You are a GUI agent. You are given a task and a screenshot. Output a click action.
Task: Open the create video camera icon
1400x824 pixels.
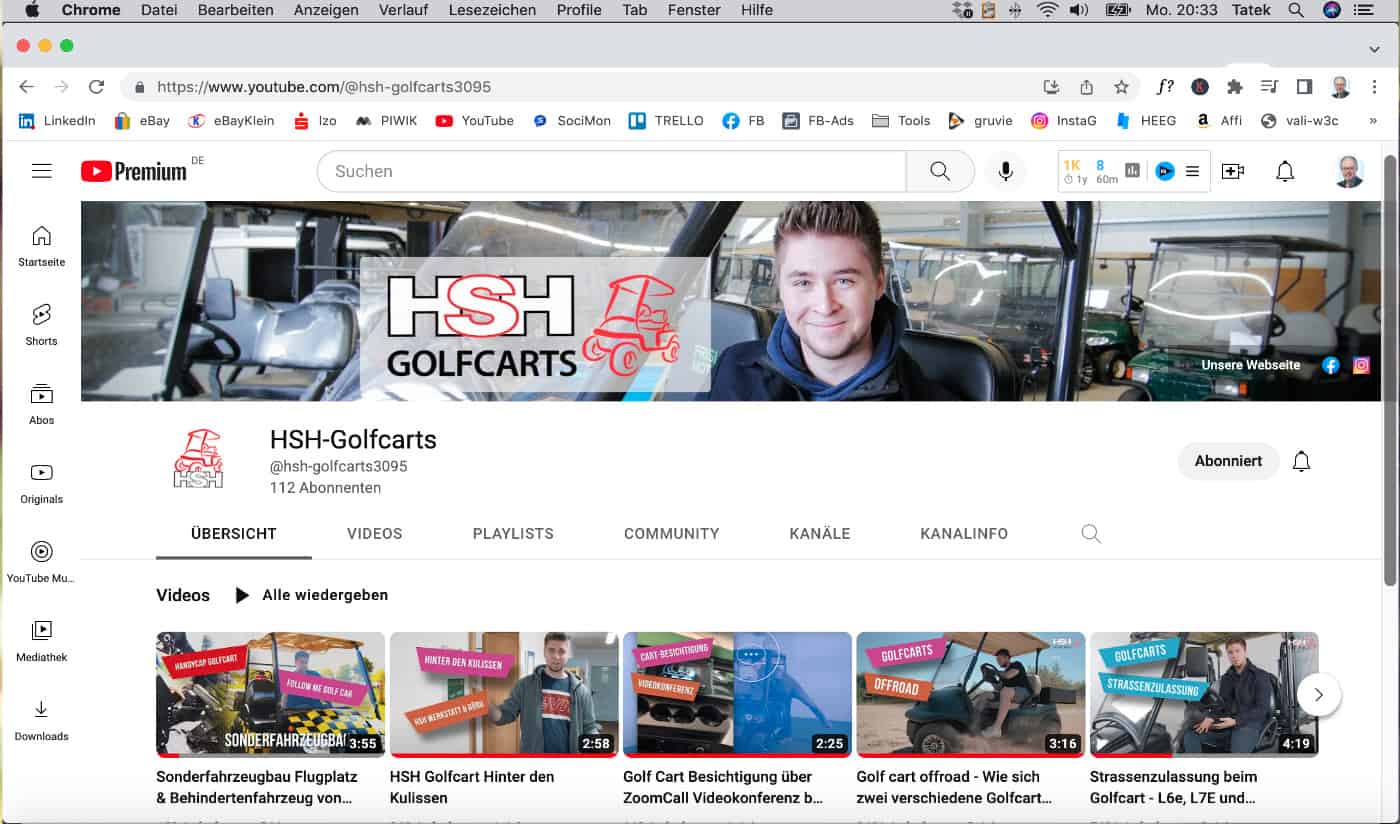[1233, 171]
